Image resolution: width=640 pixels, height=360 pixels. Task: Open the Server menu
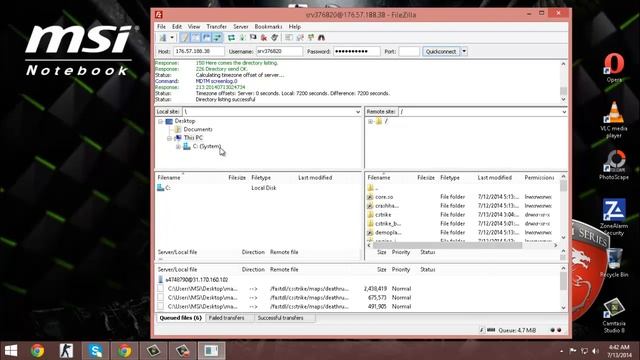click(241, 27)
